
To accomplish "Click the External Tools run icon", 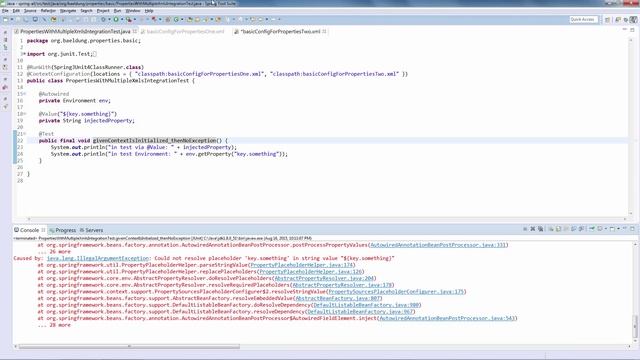I will [129, 19].
